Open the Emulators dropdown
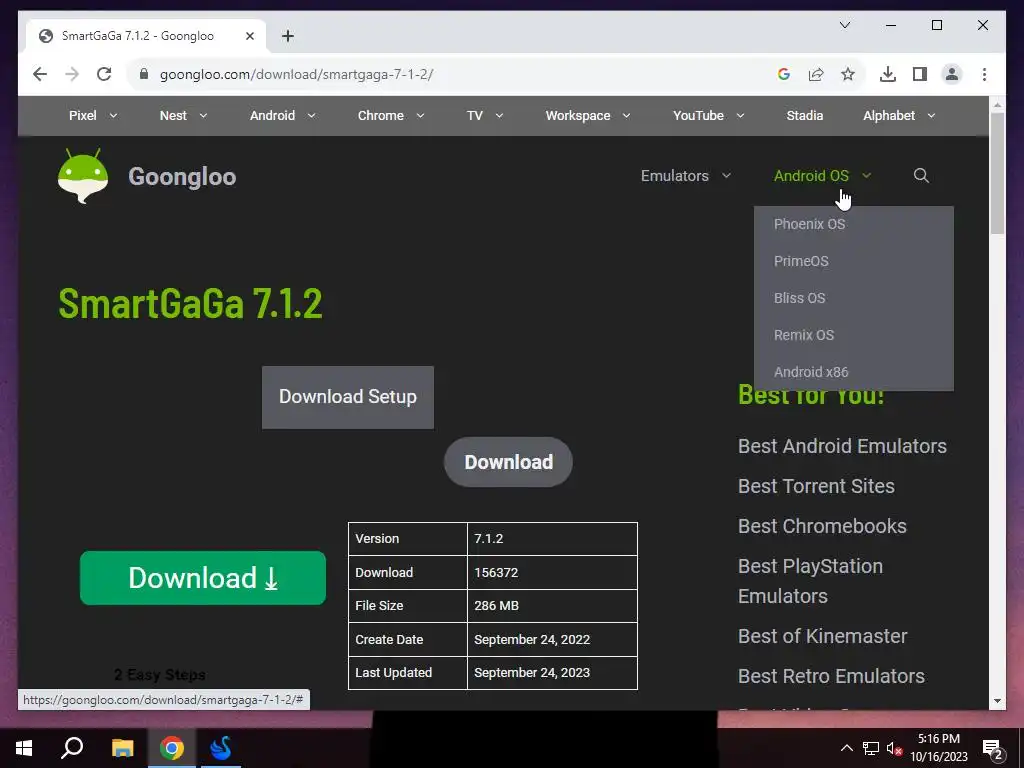The height and width of the screenshot is (768, 1024). (x=685, y=176)
